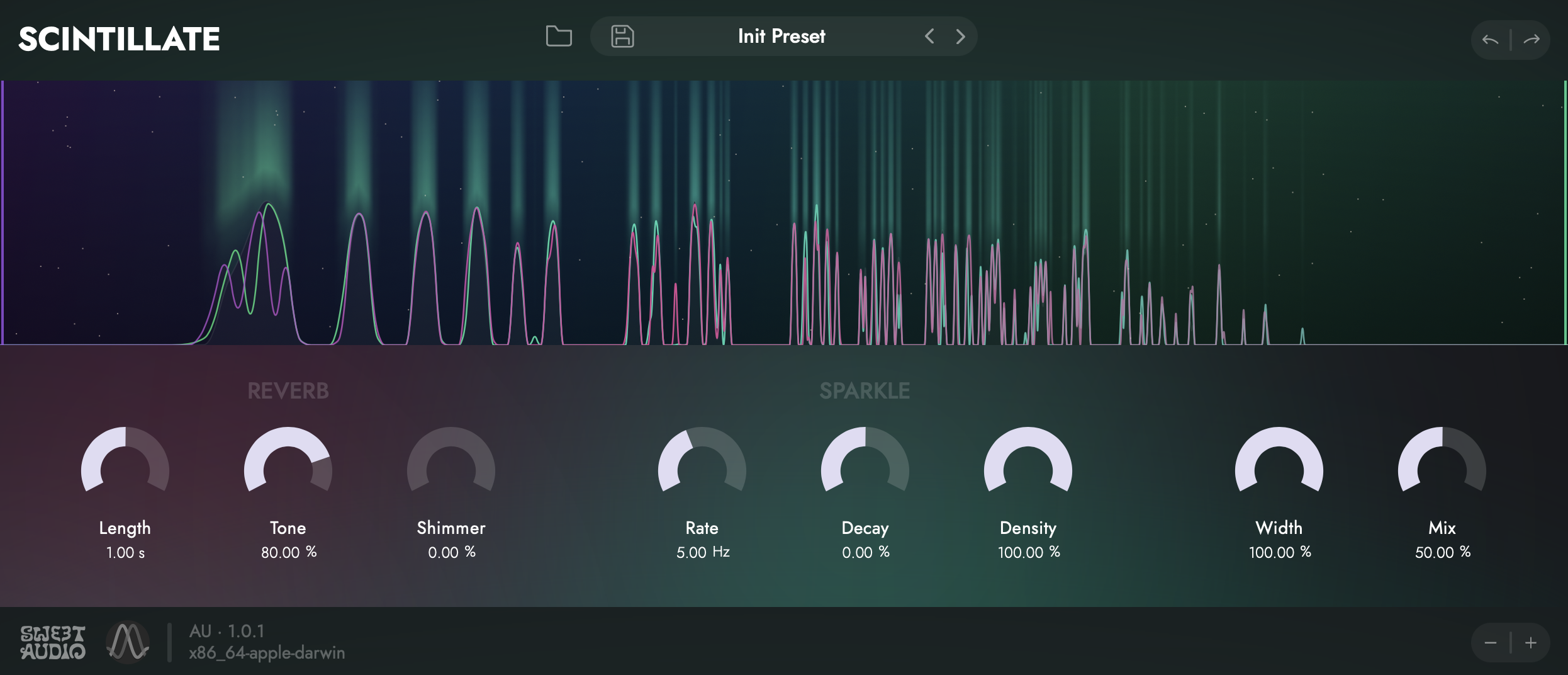Select the Length value 1.00 s
The image size is (1568, 675).
[125, 553]
